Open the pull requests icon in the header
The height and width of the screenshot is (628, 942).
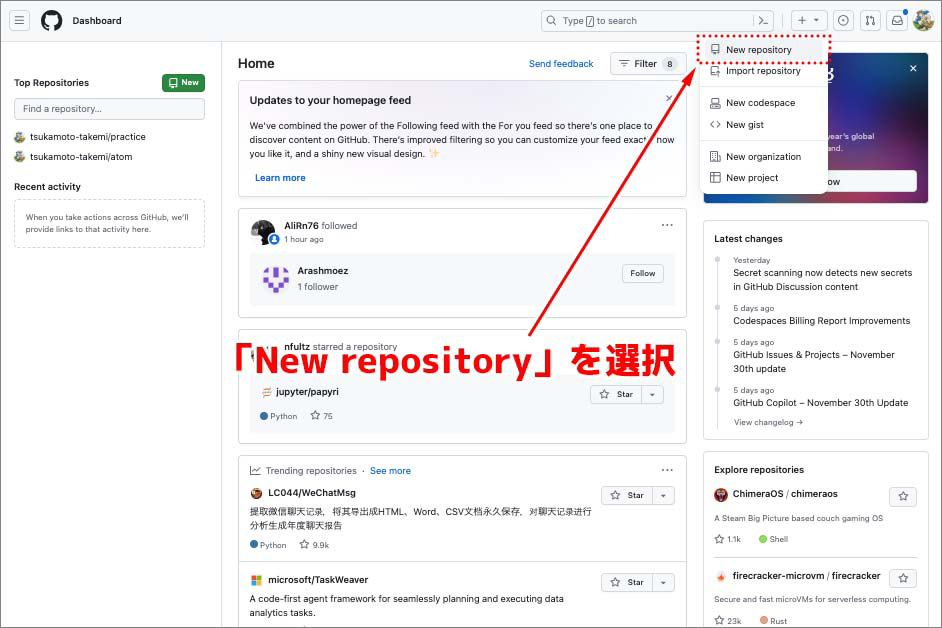coord(869,20)
